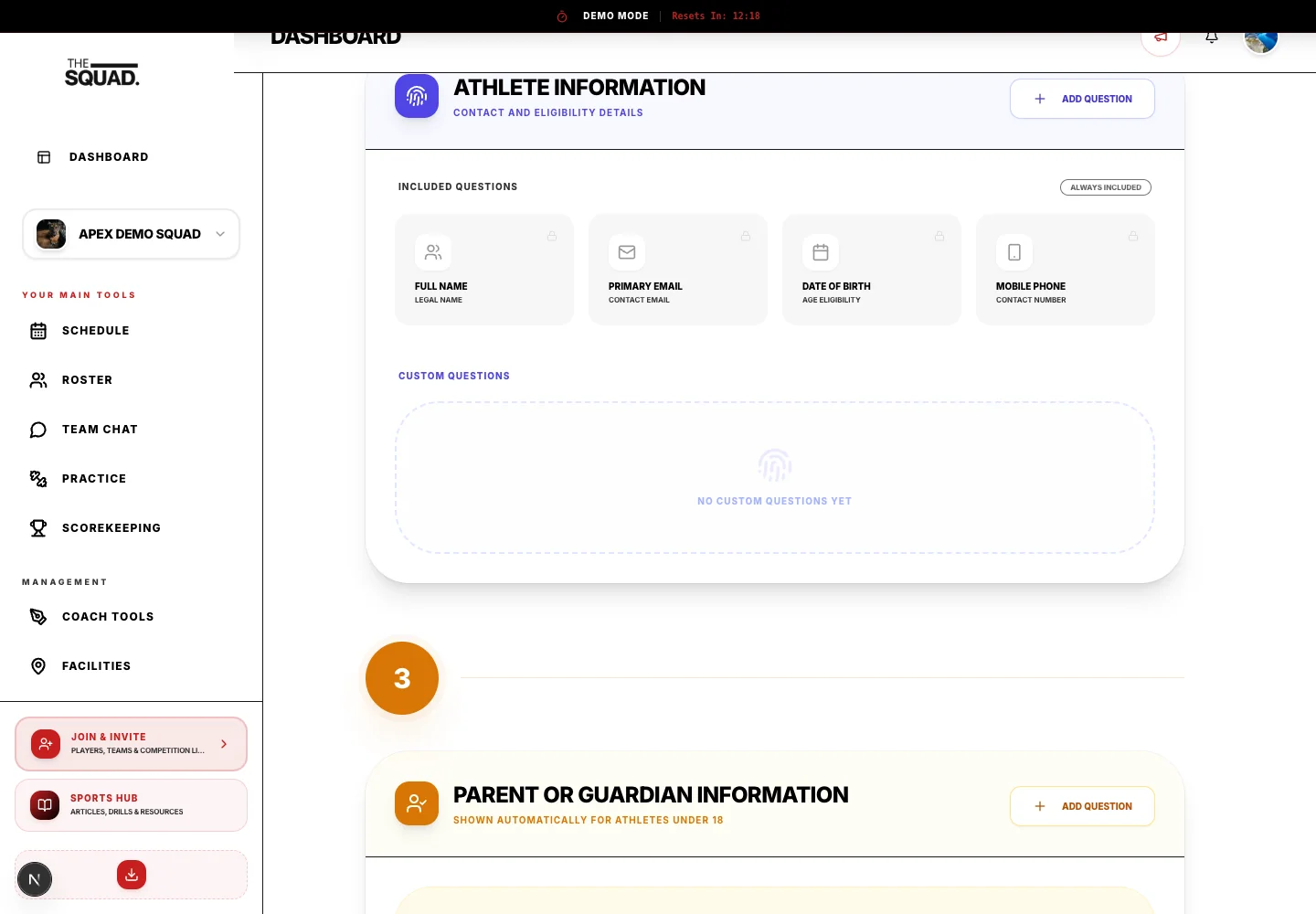
Task: Open Schedule from sidebar
Action: point(131,331)
